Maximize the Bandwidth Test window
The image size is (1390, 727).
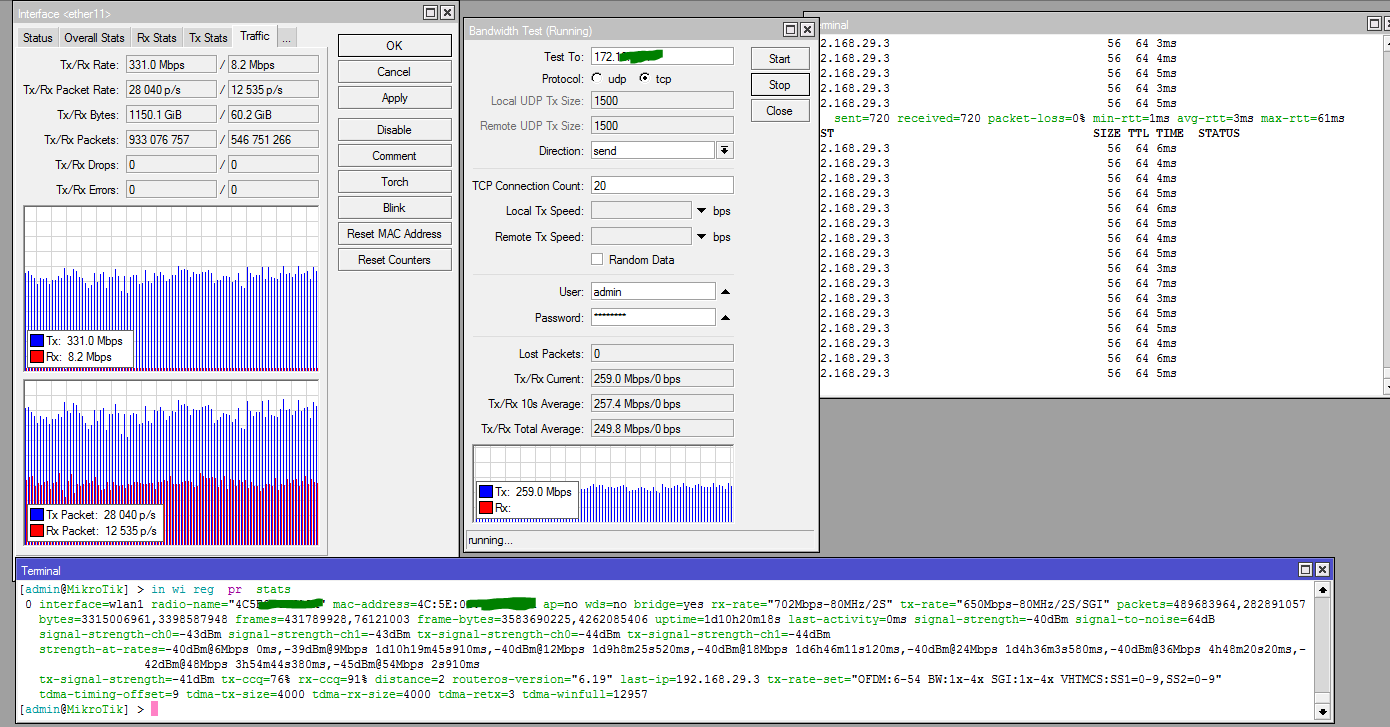tap(790, 31)
